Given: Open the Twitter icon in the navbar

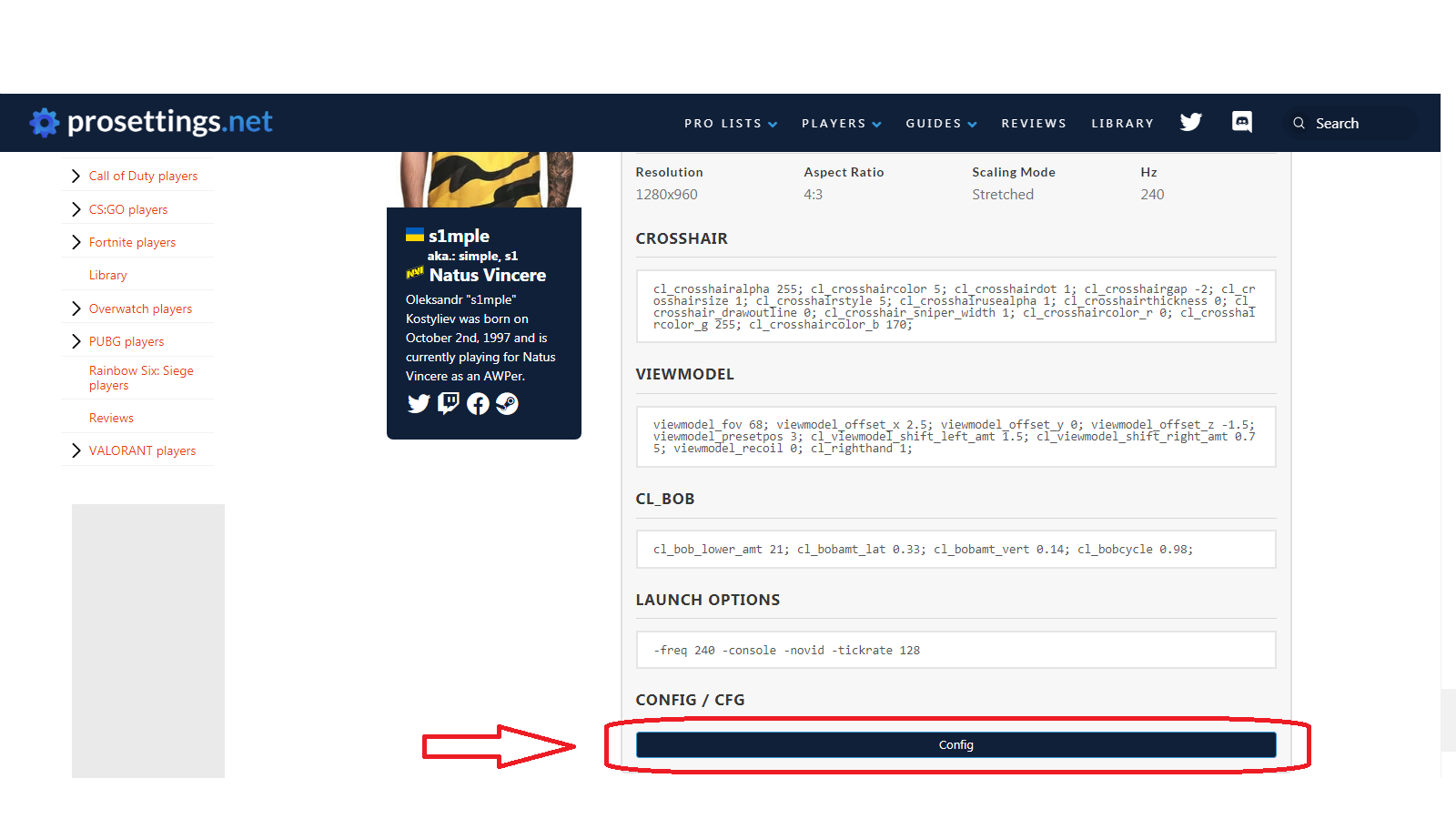Looking at the screenshot, I should click(x=1191, y=122).
